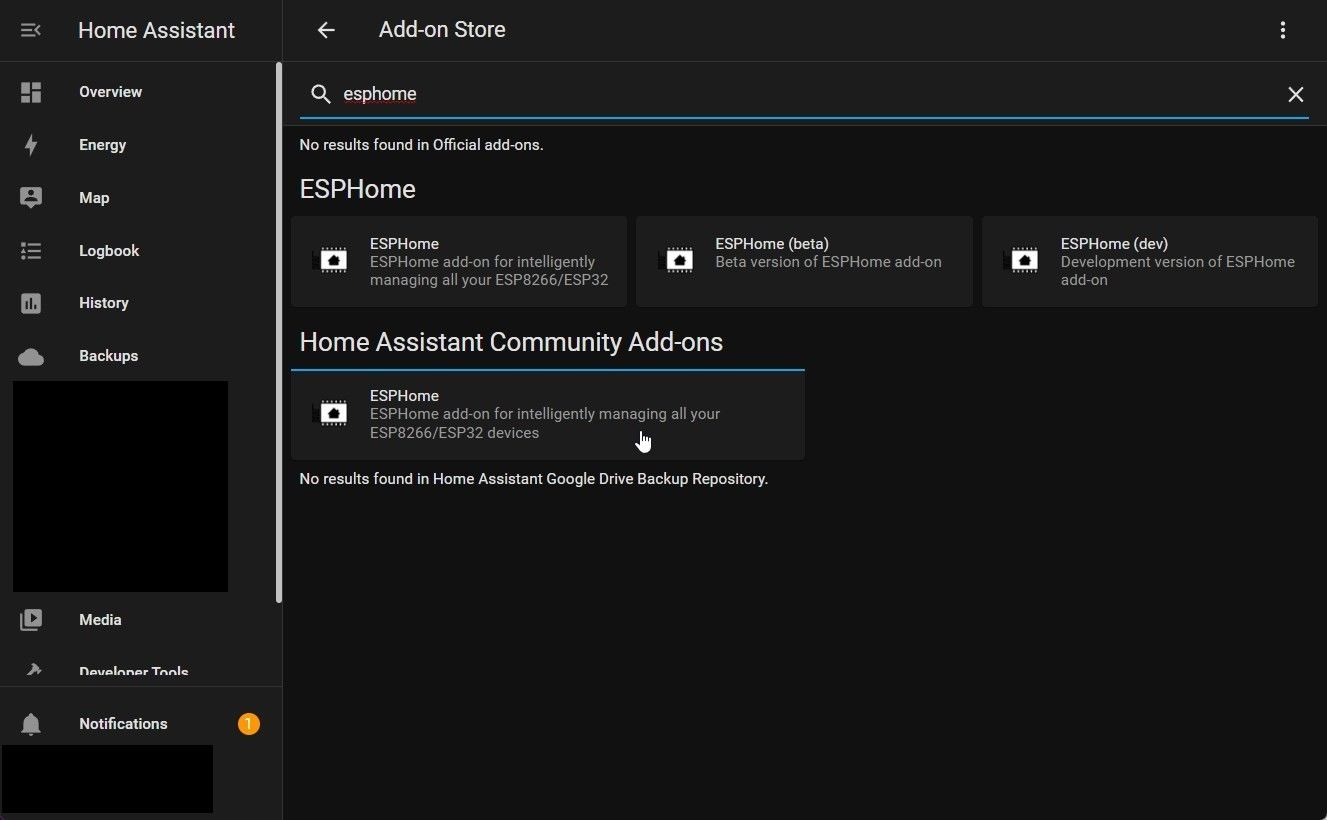Collapse the sidebar with the hamburger icon
1327x820 pixels.
(31, 30)
